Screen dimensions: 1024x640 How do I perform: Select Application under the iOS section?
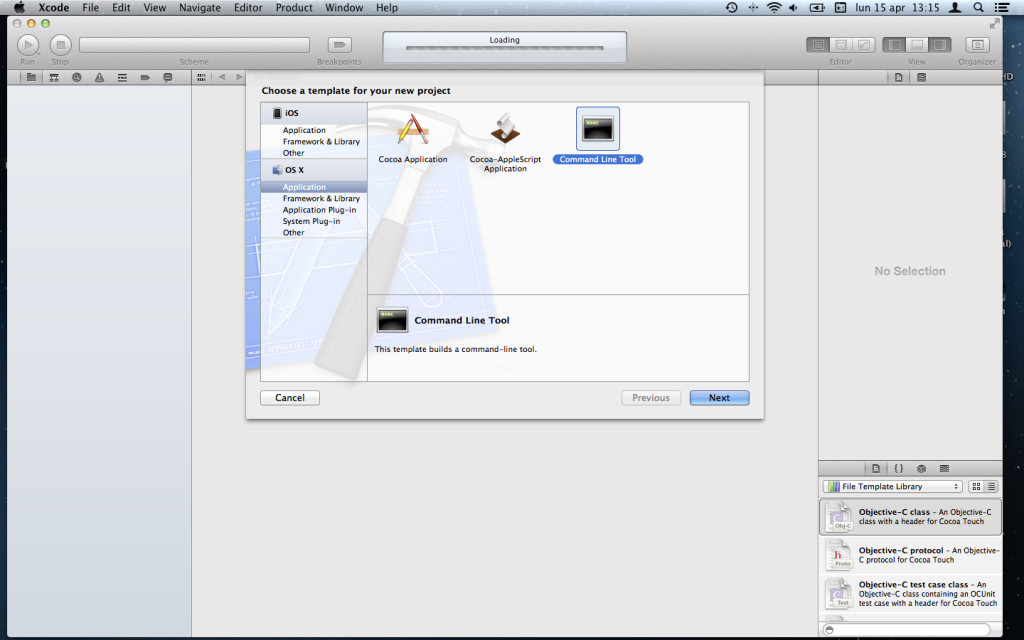[304, 130]
